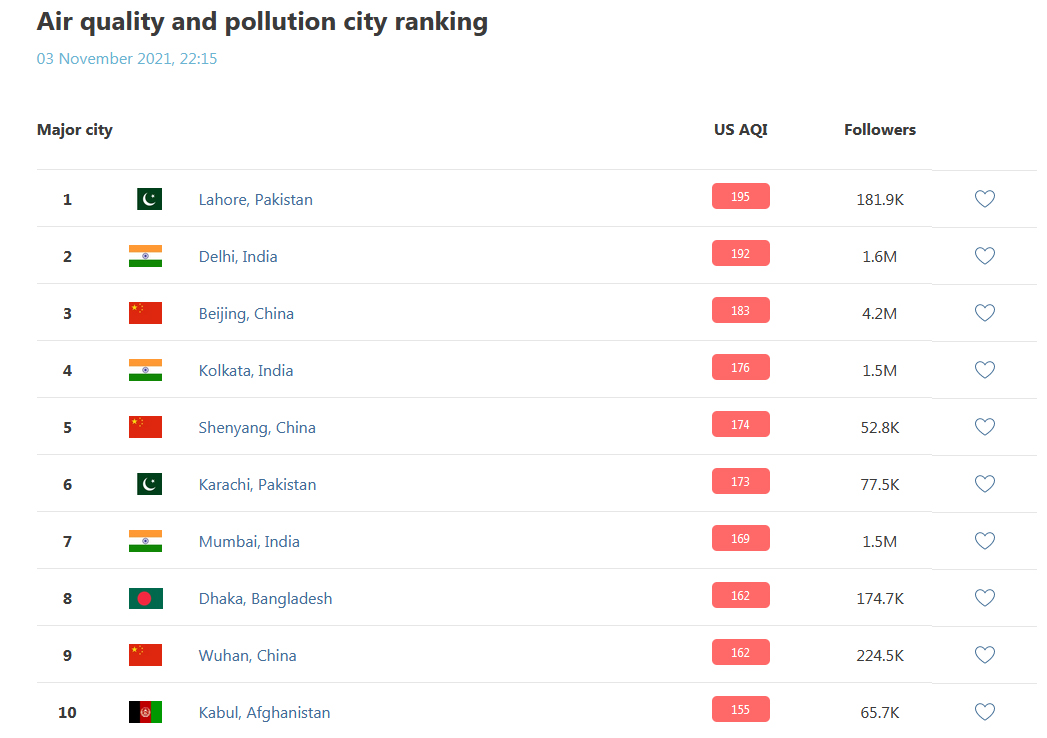Click the red 195 AQI badge
Image resolution: width=1047 pixels, height=738 pixels.
pyautogui.click(x=741, y=196)
